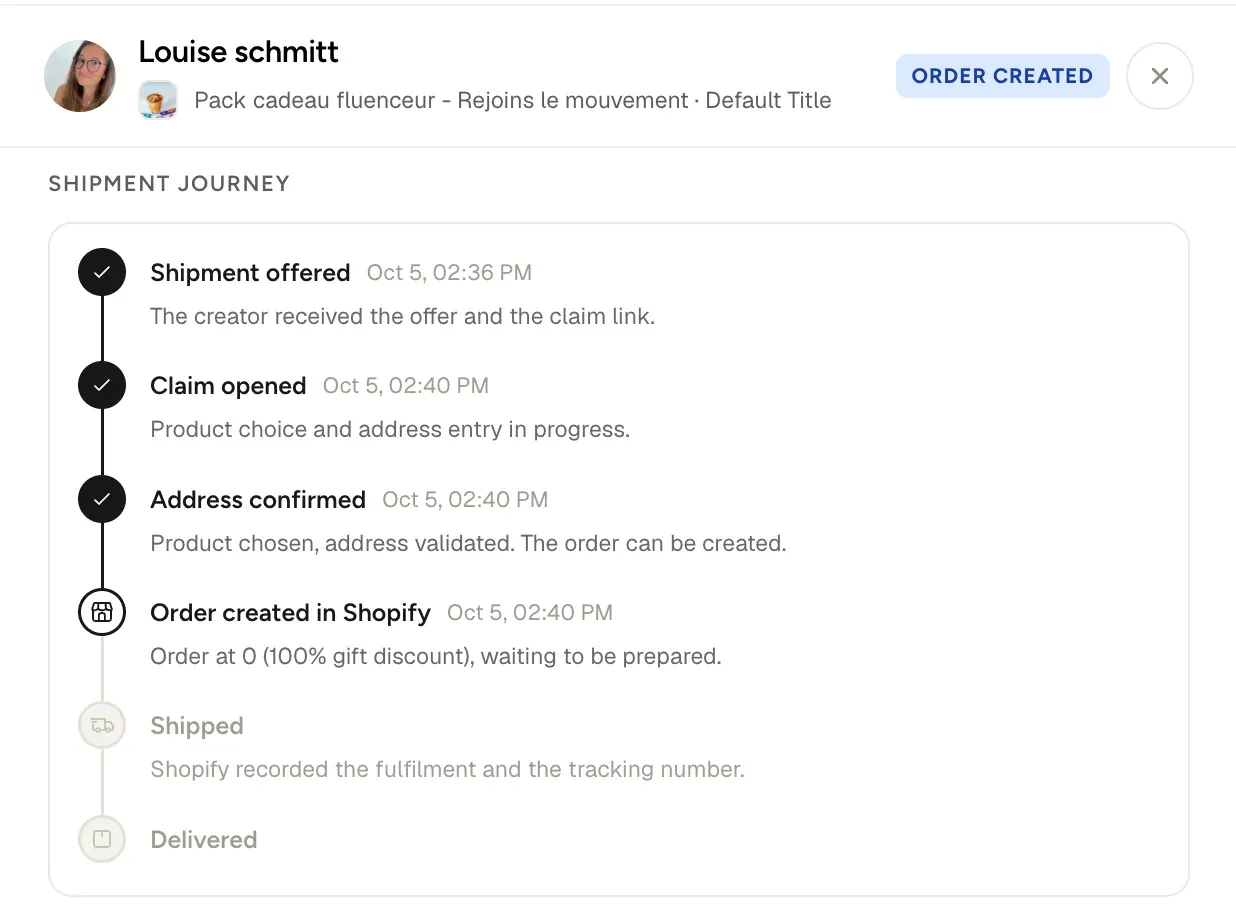
Task: Click the Oct 5, 02:36 PM timestamp
Action: point(449,272)
